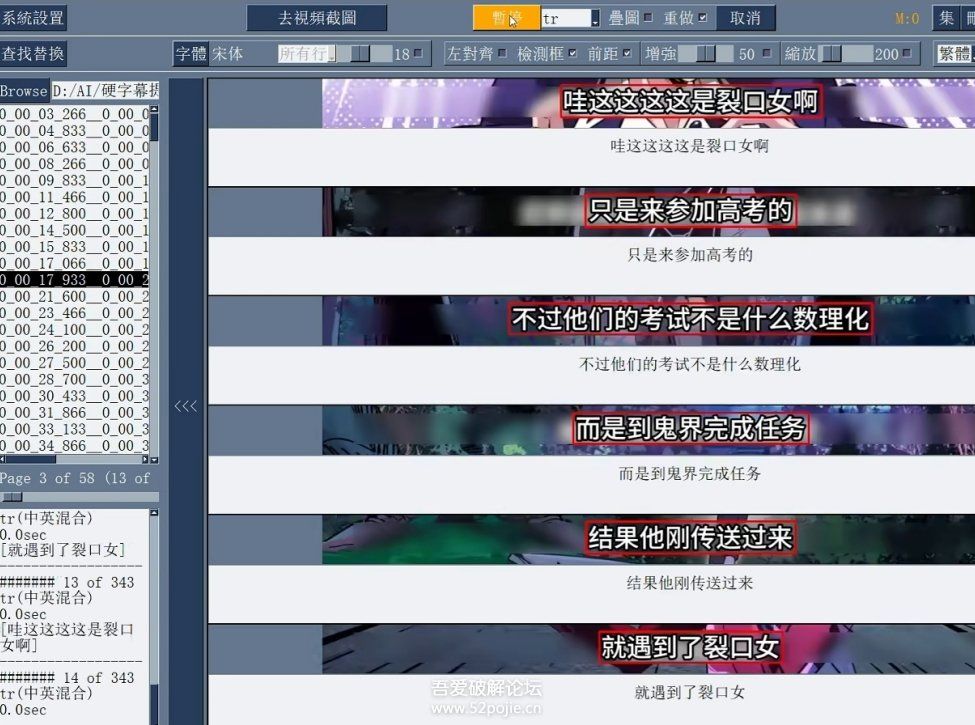Select file row 0_00_27_500

(75, 362)
